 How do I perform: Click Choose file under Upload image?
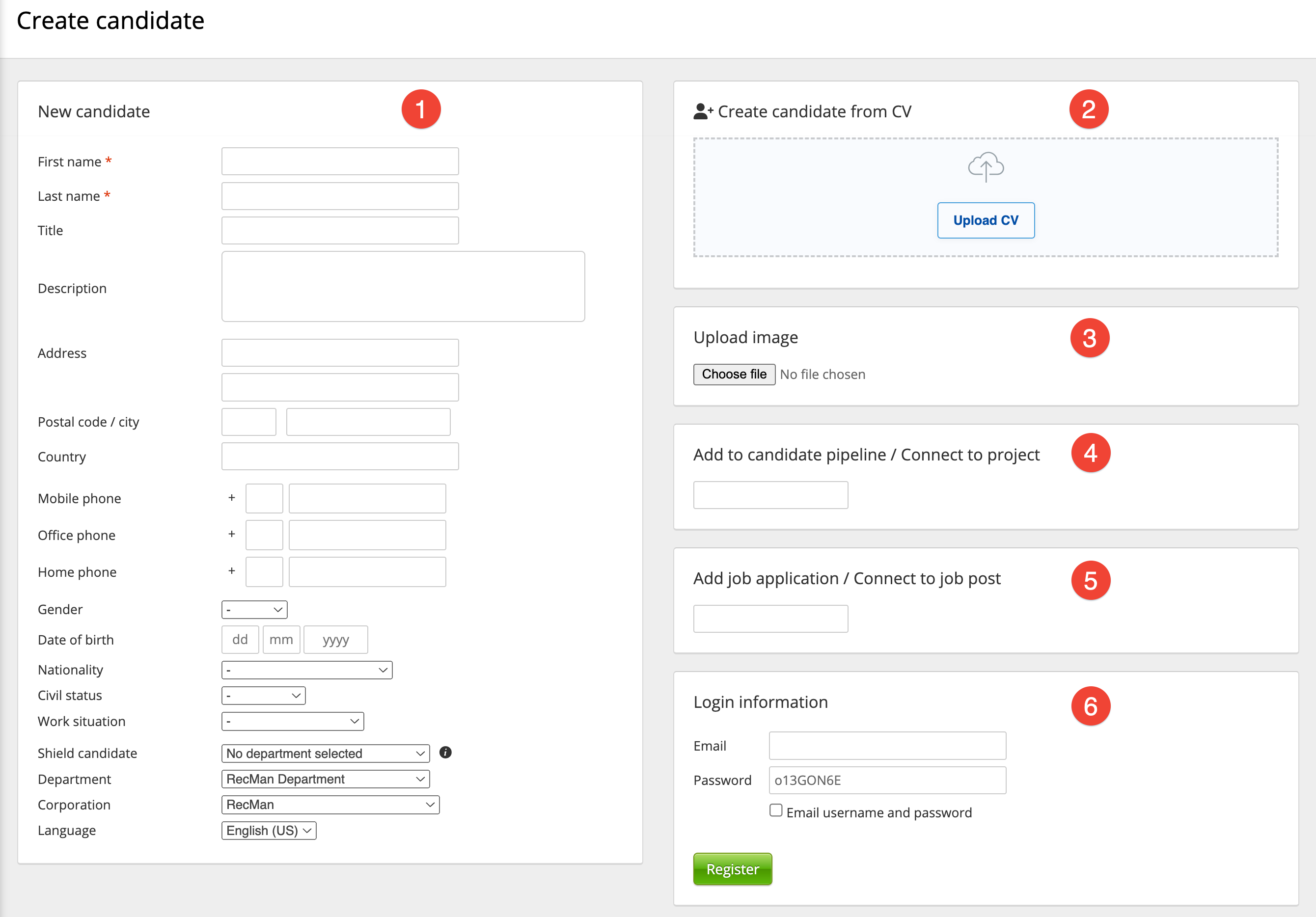pyautogui.click(x=734, y=374)
